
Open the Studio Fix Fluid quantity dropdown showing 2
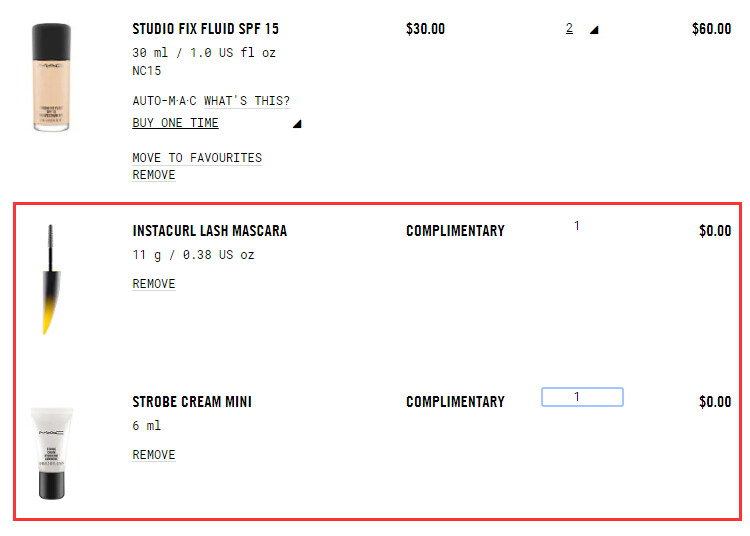(x=569, y=29)
